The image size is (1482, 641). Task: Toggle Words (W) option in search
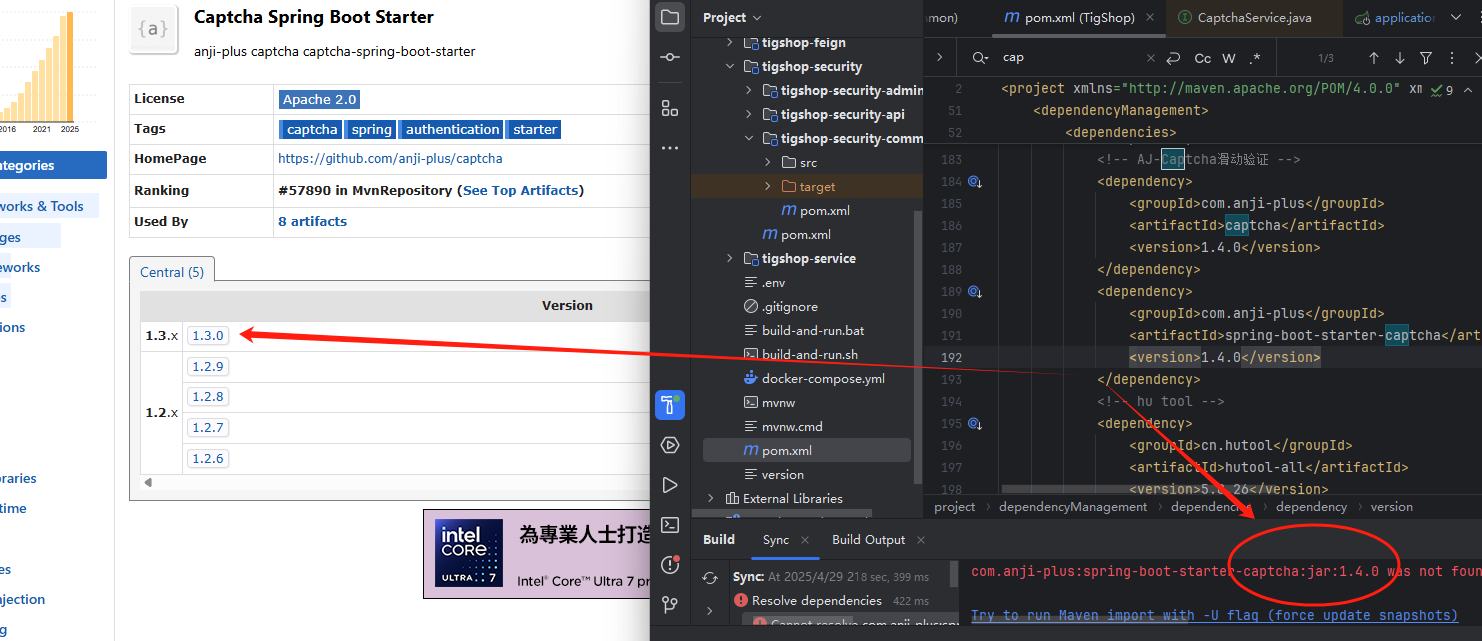(x=1229, y=58)
